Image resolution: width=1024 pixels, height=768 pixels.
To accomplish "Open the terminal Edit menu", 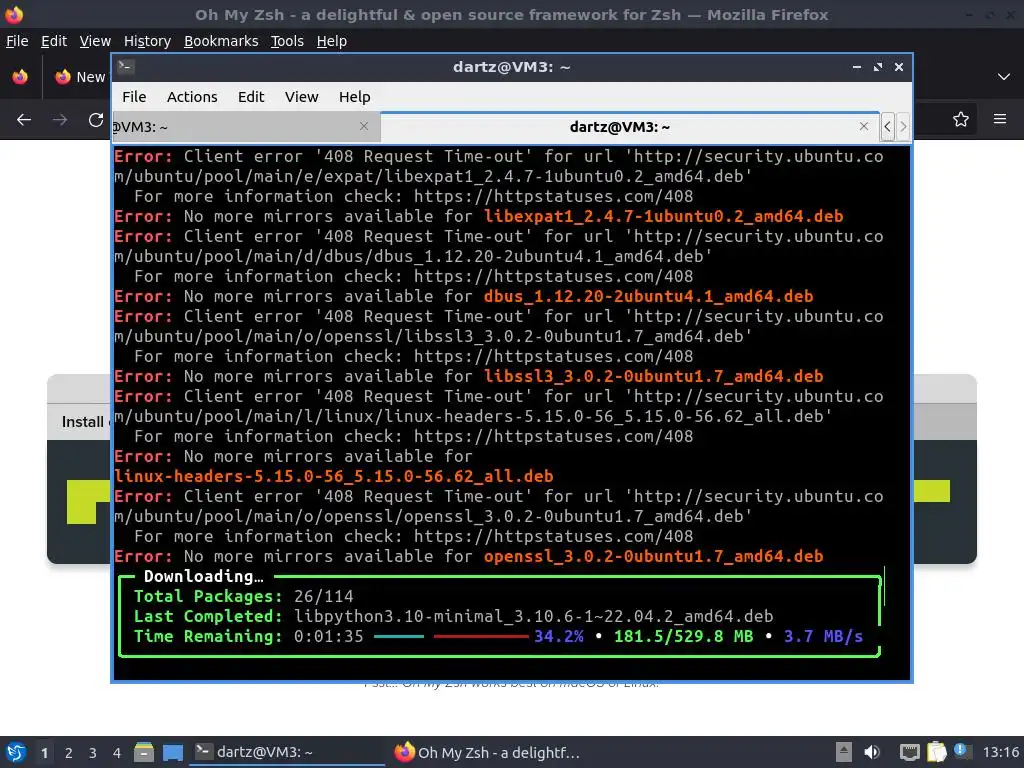I will (x=251, y=97).
